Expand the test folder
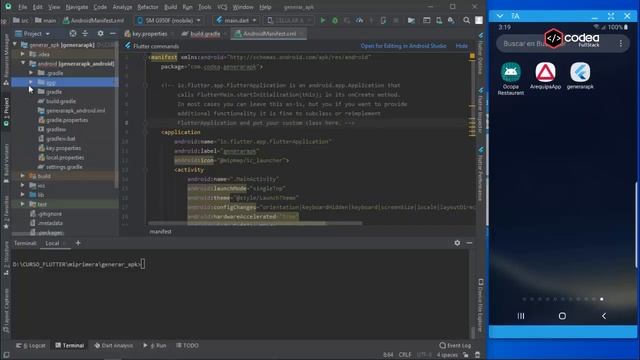This screenshot has width=640, height=360. pyautogui.click(x=23, y=204)
